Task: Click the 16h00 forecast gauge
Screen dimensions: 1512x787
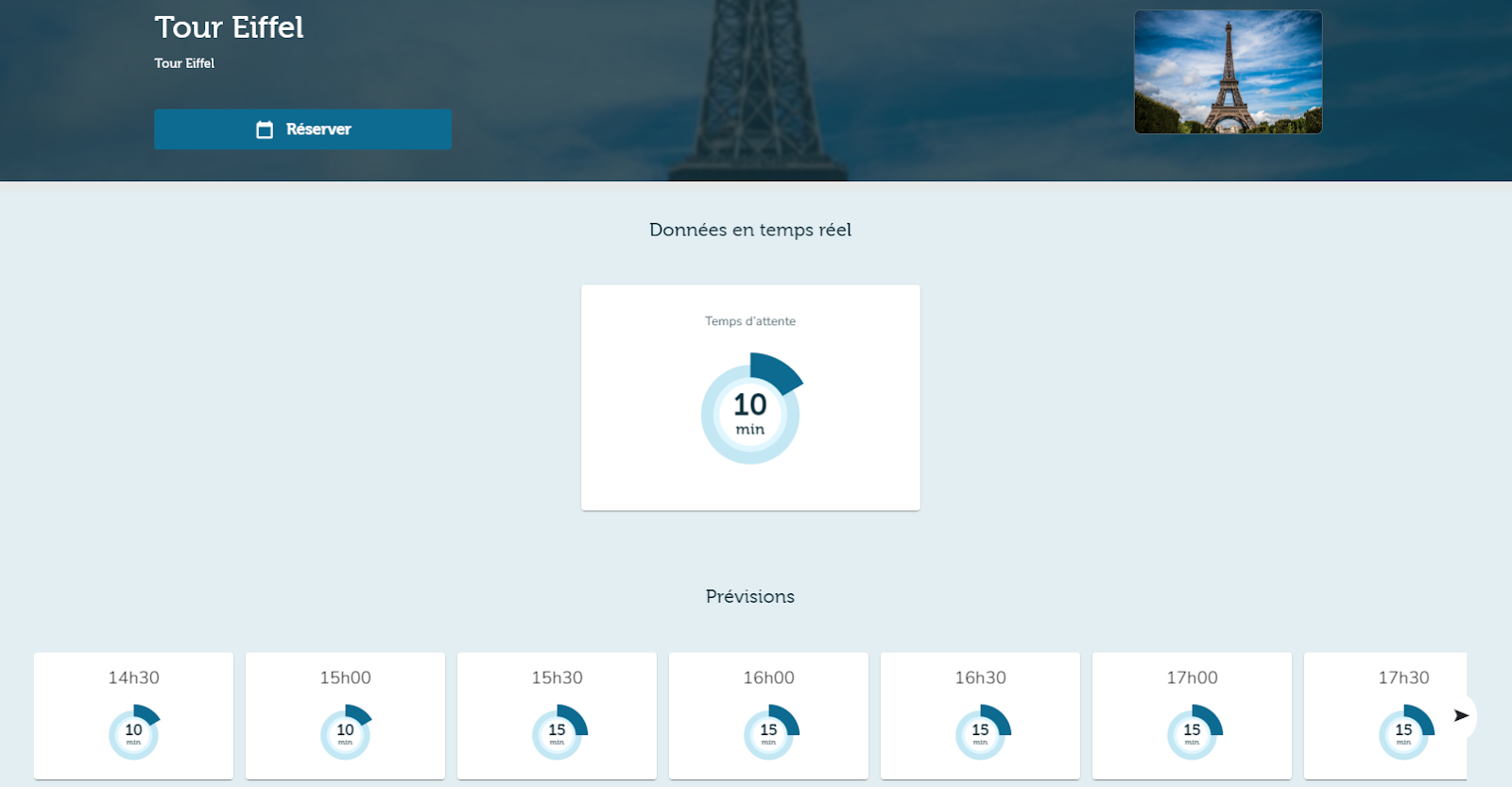Action: [x=770, y=731]
